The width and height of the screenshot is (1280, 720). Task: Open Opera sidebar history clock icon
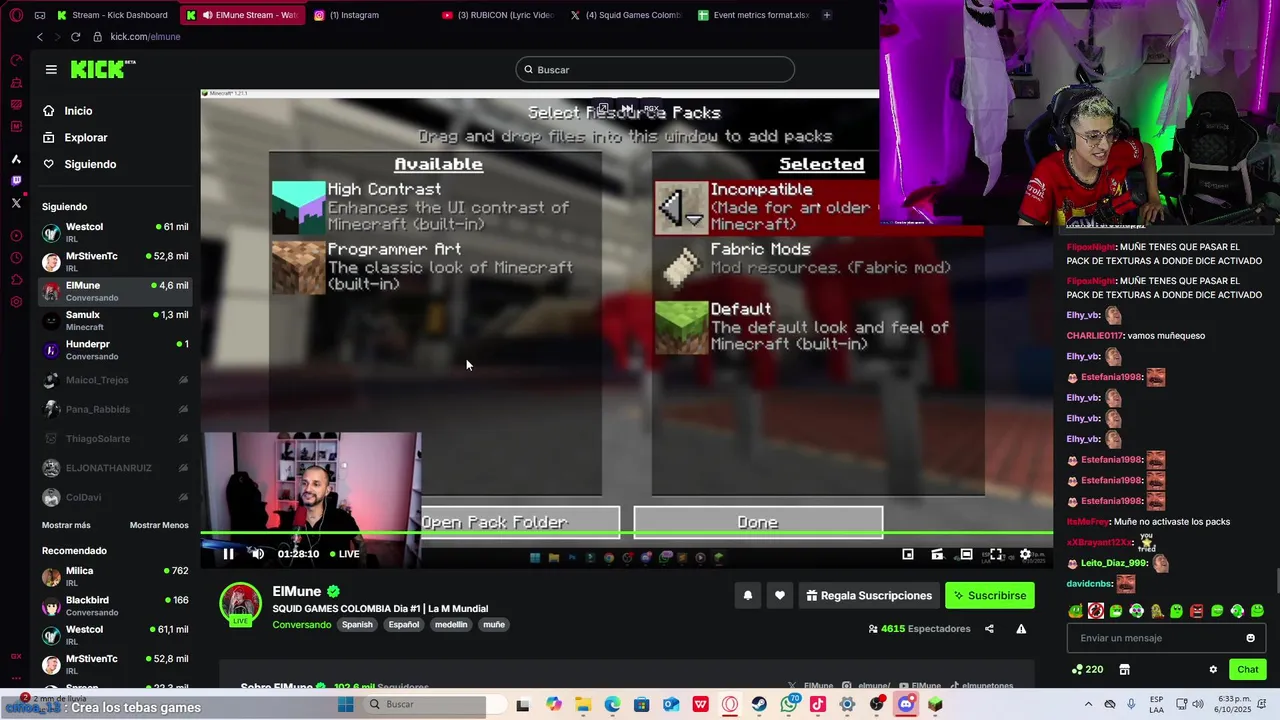pyautogui.click(x=16, y=258)
